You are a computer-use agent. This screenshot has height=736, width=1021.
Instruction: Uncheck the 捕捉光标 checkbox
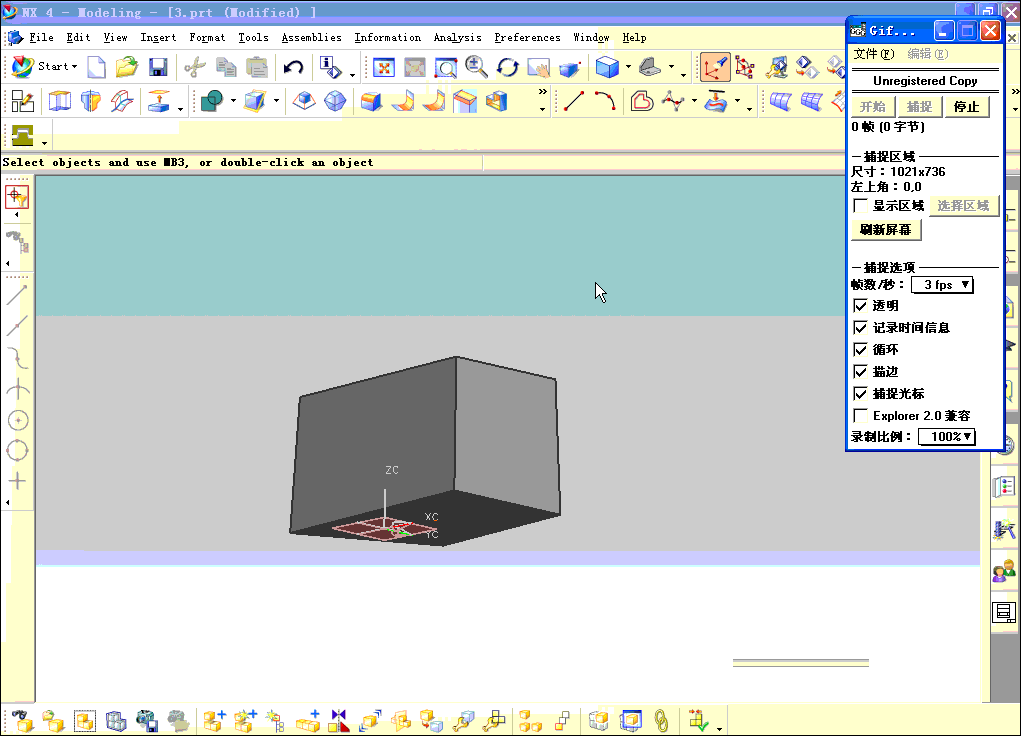860,393
